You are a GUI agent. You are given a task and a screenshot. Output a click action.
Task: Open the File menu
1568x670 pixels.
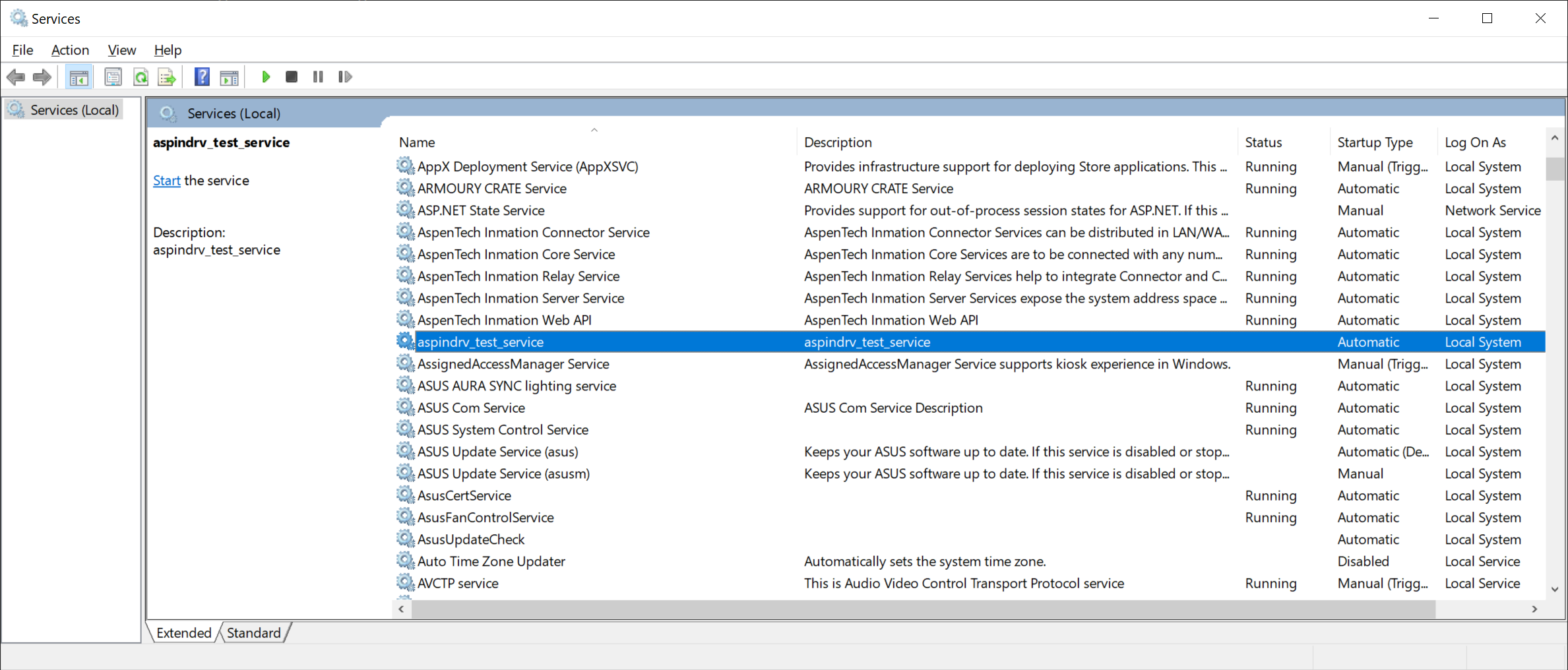(x=22, y=50)
